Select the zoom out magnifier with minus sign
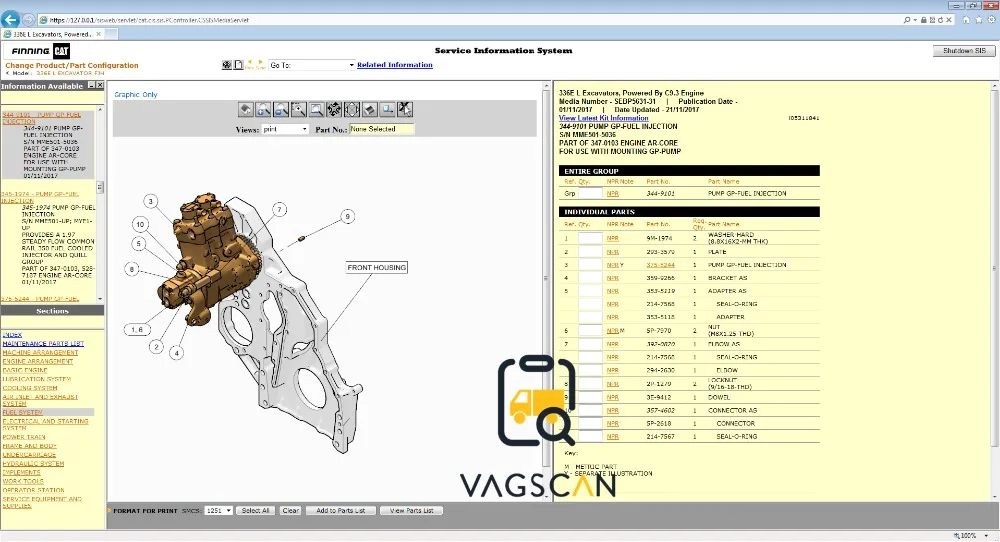Viewport: 1000px width, 542px height. (281, 110)
